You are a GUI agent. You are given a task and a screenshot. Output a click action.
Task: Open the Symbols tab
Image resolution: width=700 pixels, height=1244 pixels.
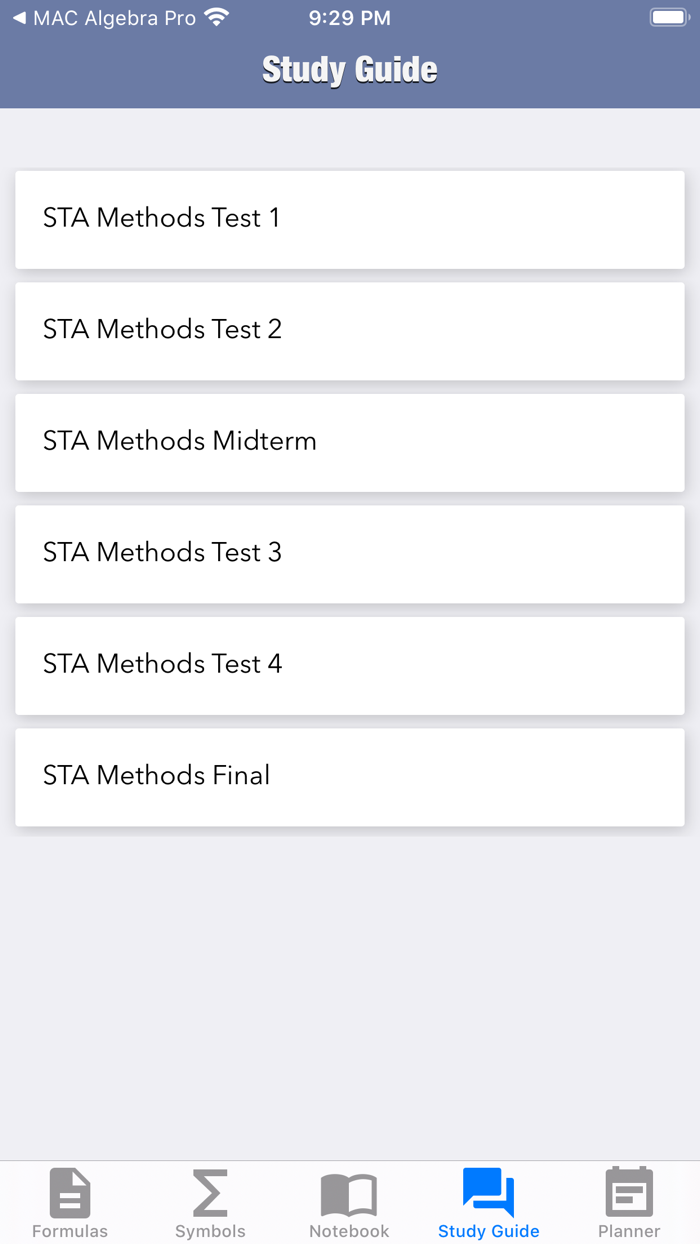[209, 1202]
